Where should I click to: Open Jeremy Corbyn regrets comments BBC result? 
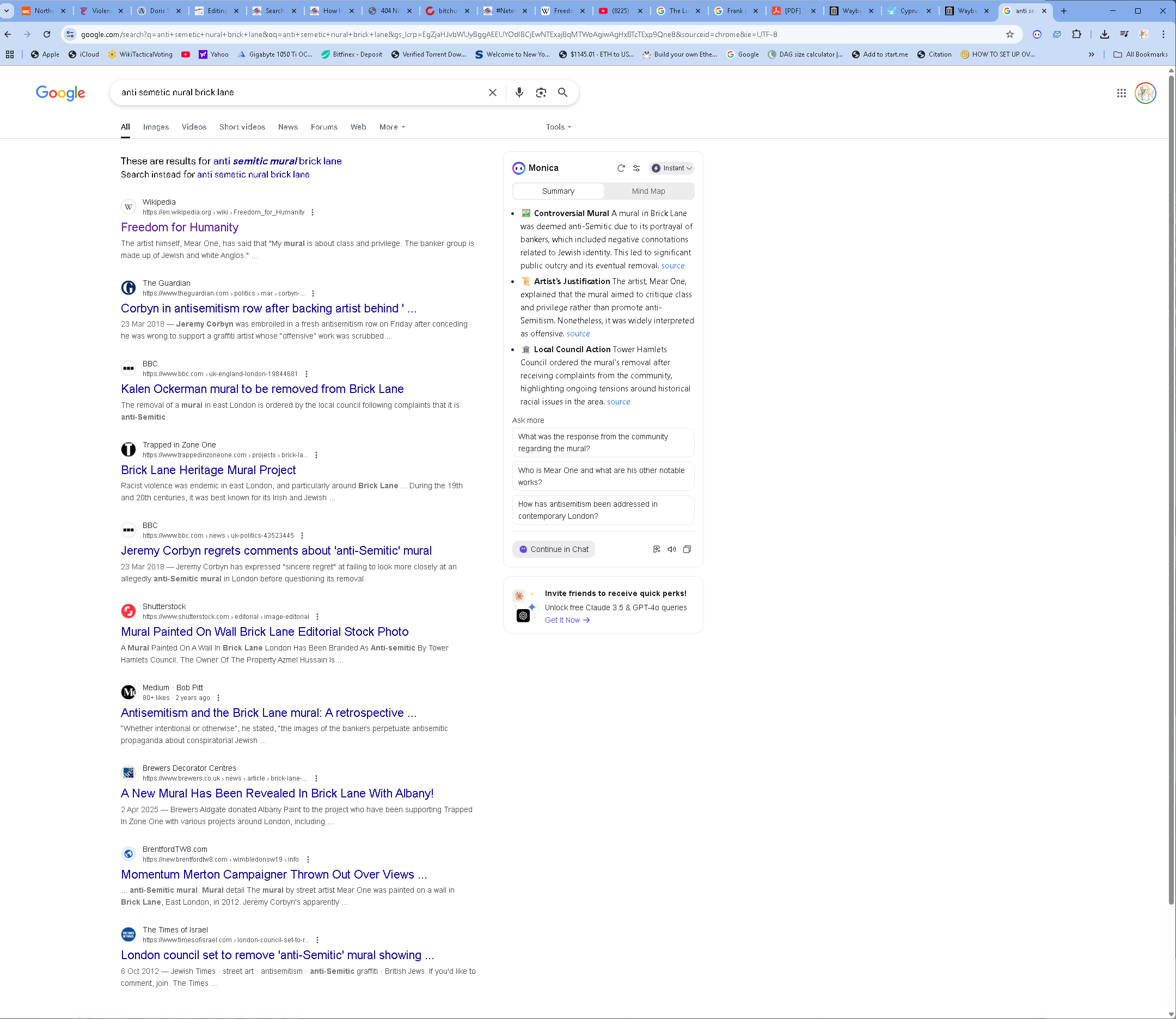(x=276, y=551)
